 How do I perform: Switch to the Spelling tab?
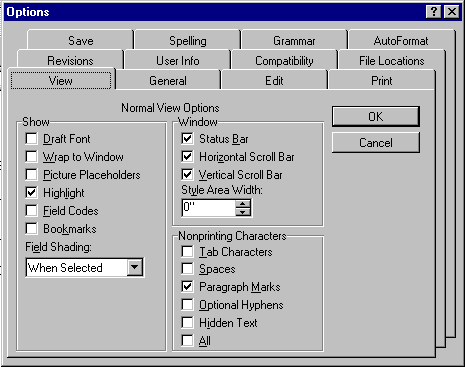click(188, 40)
